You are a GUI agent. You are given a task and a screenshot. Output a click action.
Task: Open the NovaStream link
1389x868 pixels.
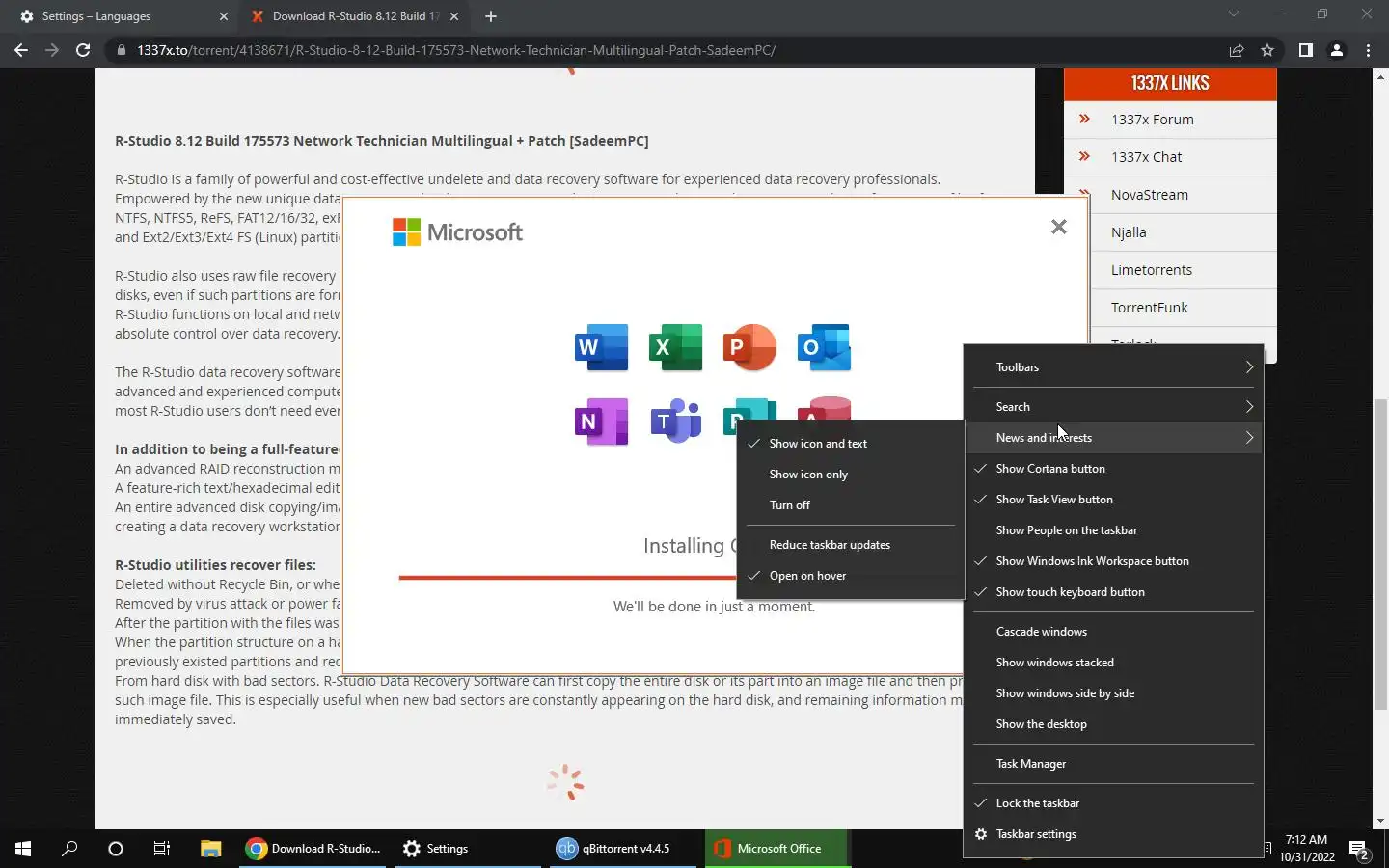pos(1149,195)
